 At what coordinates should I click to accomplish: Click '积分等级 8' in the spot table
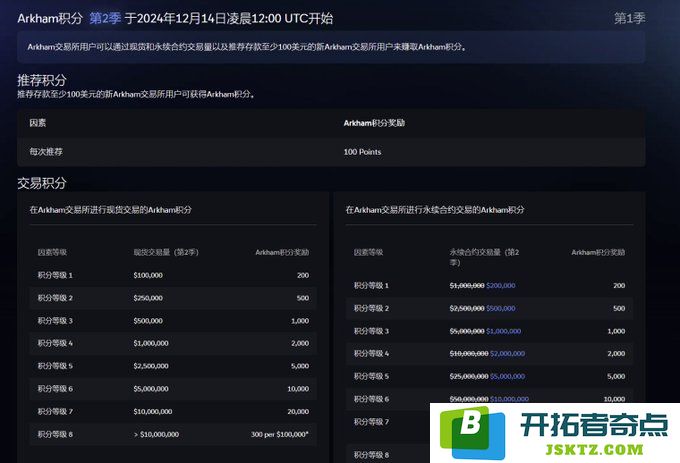55,434
